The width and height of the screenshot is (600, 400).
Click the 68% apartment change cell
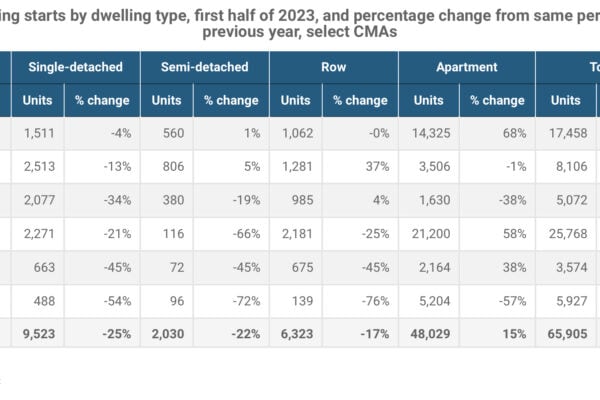click(x=514, y=133)
